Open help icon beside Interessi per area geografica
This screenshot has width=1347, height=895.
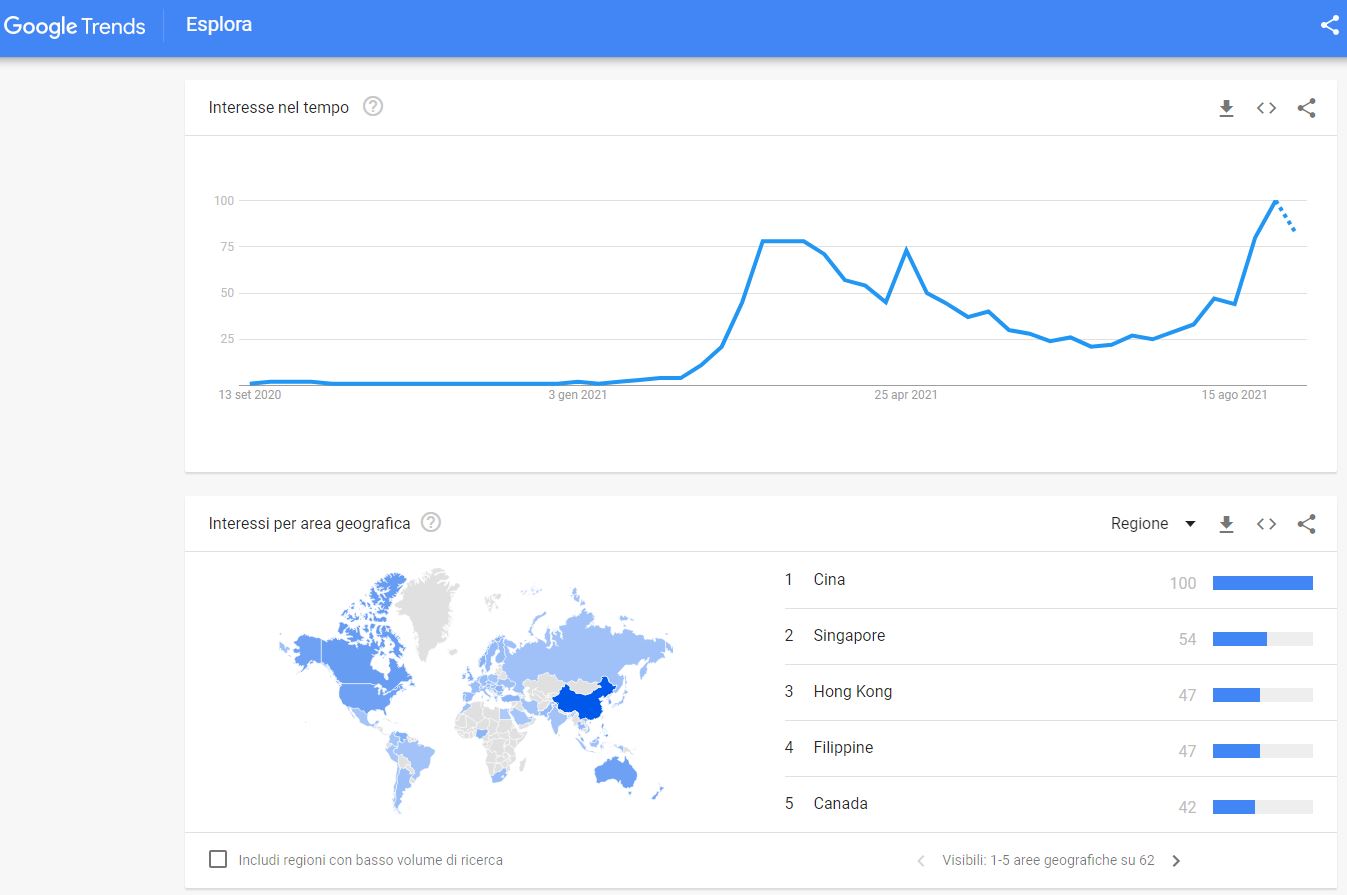point(431,522)
